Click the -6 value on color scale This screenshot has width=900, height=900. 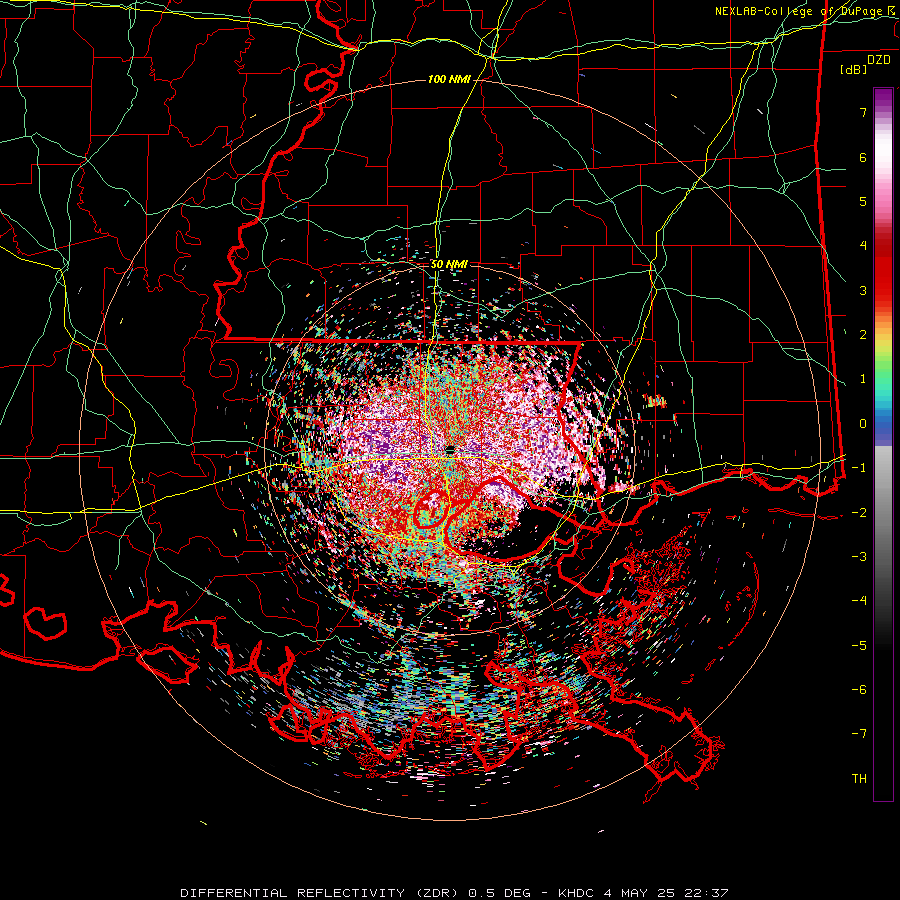(859, 689)
